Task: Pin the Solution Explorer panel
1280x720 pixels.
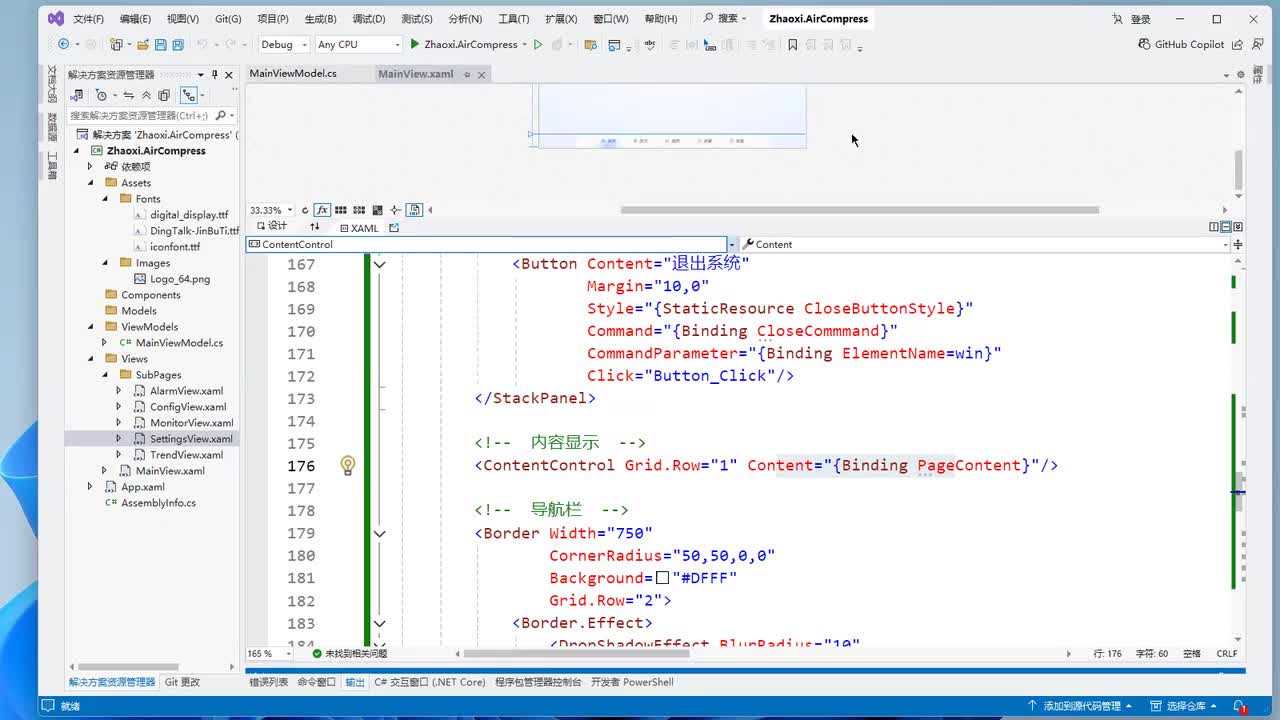Action: pos(214,75)
